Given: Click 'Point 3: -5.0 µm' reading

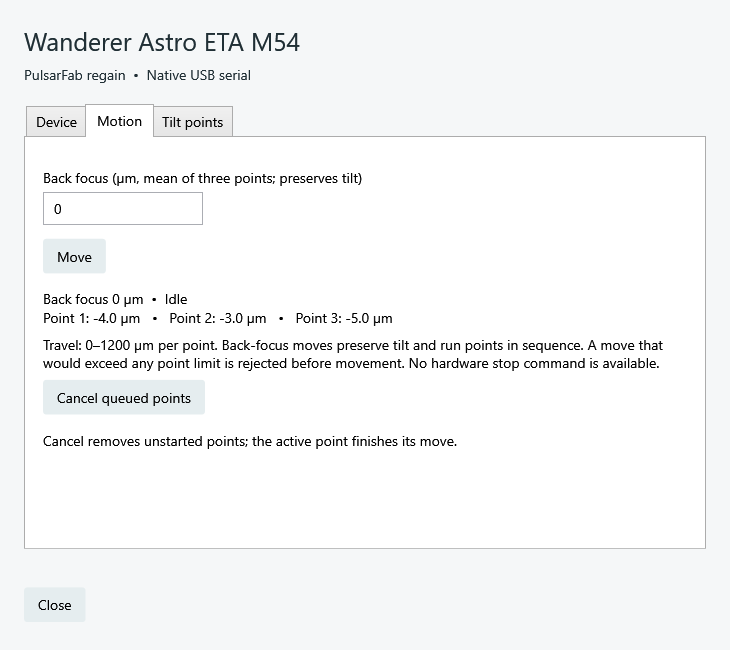Looking at the screenshot, I should pyautogui.click(x=344, y=318).
